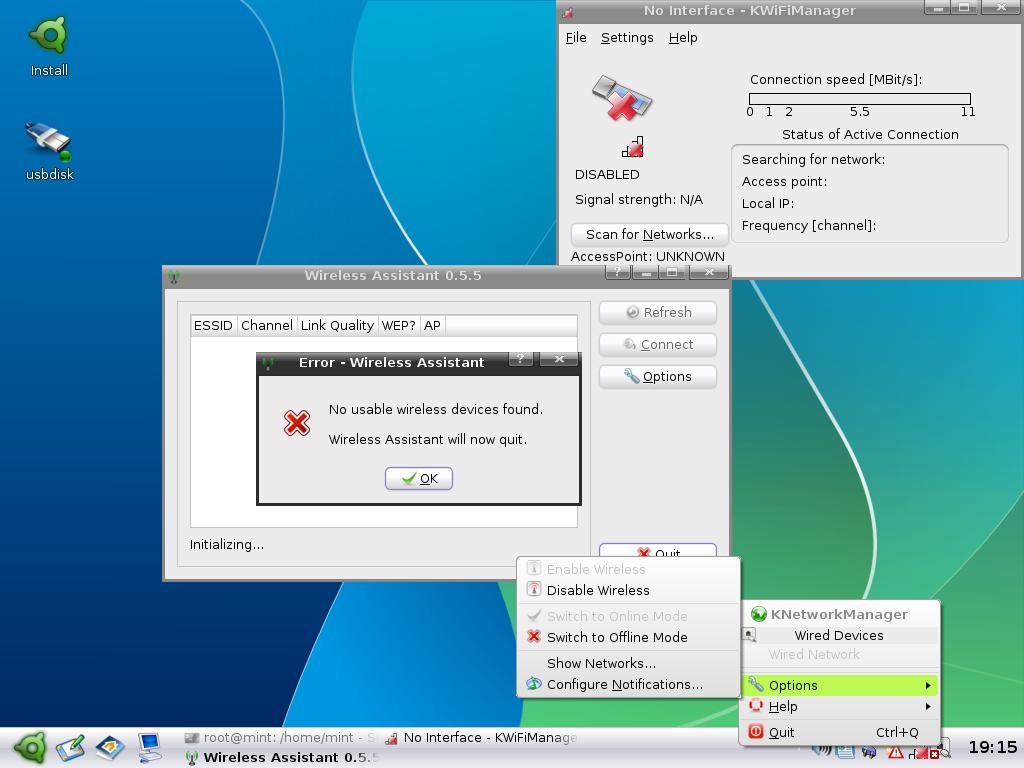Click Scan for Networks button
The width and height of the screenshot is (1024, 768).
click(x=649, y=234)
